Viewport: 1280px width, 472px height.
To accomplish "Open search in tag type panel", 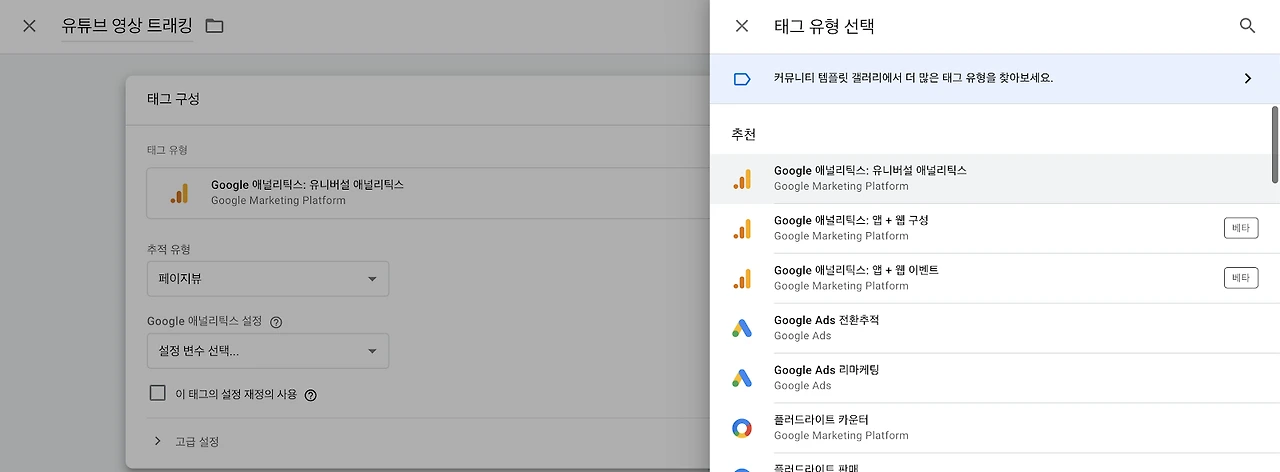I will (x=1247, y=26).
